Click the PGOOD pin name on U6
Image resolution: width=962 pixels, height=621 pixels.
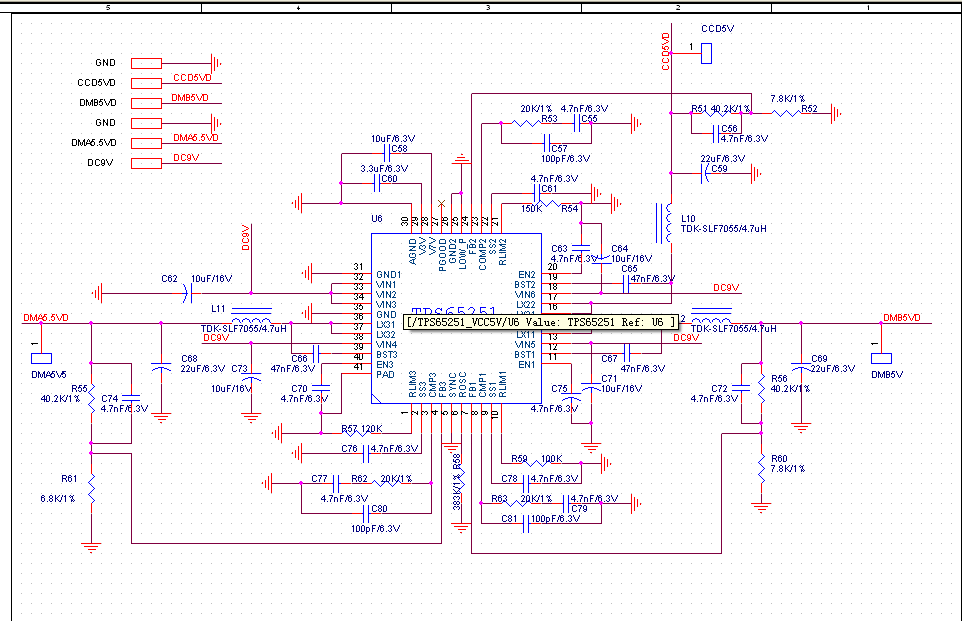coord(442,255)
